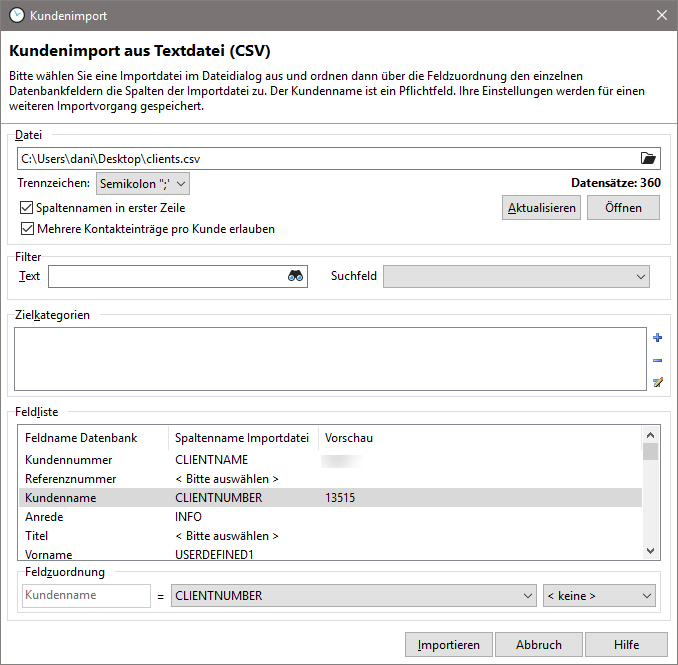Viewport: 678px width, 665px height.
Task: Click the binoculars search icon in Filter
Action: pyautogui.click(x=295, y=276)
